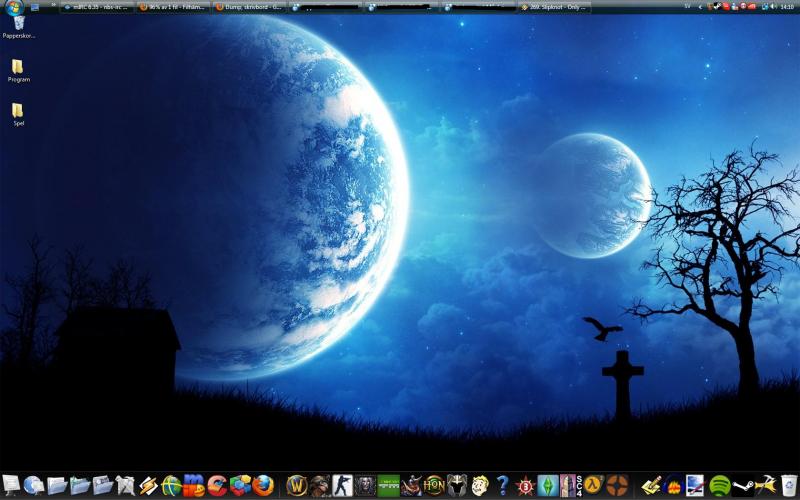
Task: Launch Firefox from the dock
Action: tap(263, 486)
